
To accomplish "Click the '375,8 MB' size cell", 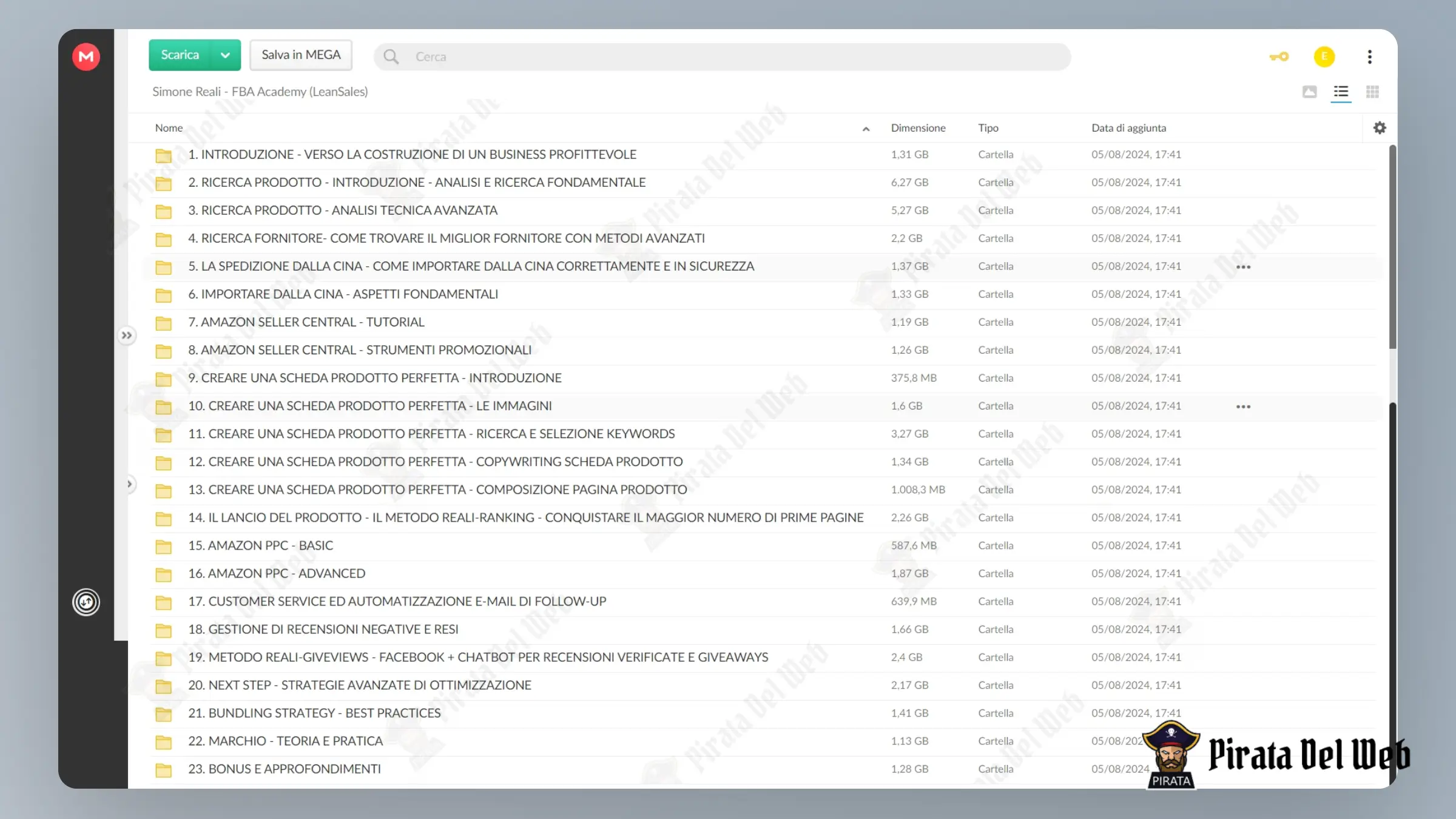I will (914, 378).
